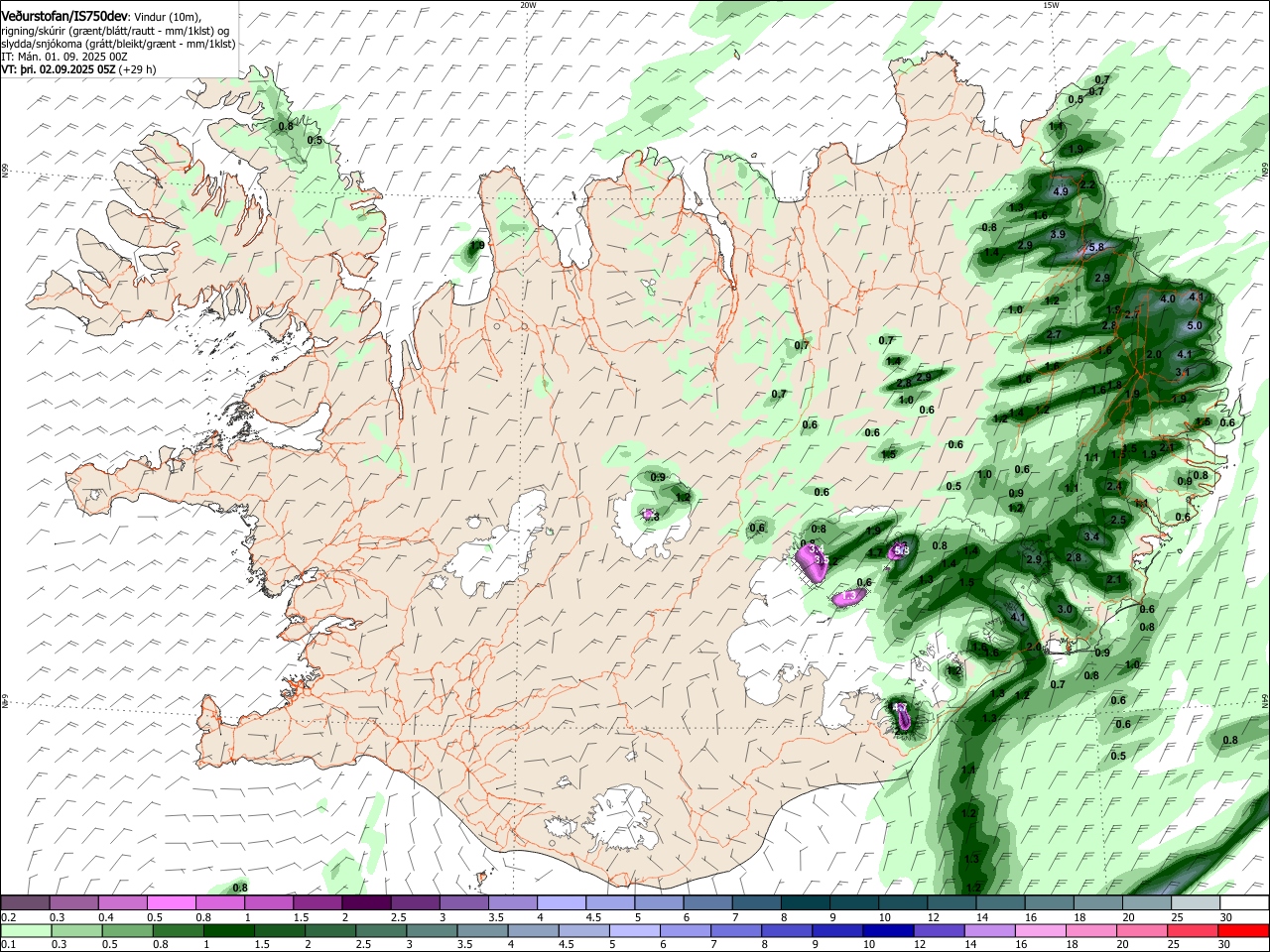Select snow scale swatch between 18 and 20
Viewport: 1270px width, 952px height.
point(1098,902)
